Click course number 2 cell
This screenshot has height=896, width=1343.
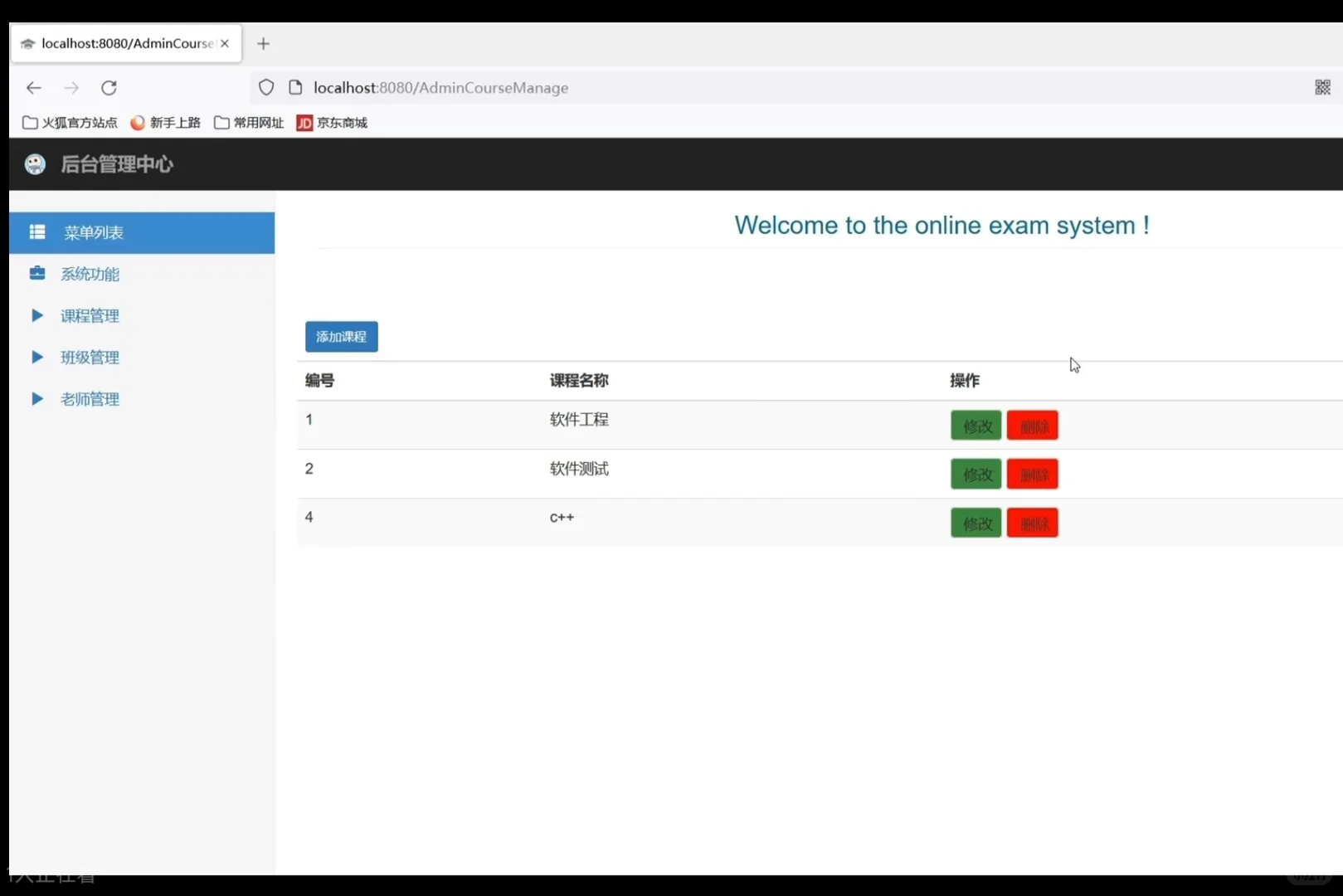tap(309, 469)
